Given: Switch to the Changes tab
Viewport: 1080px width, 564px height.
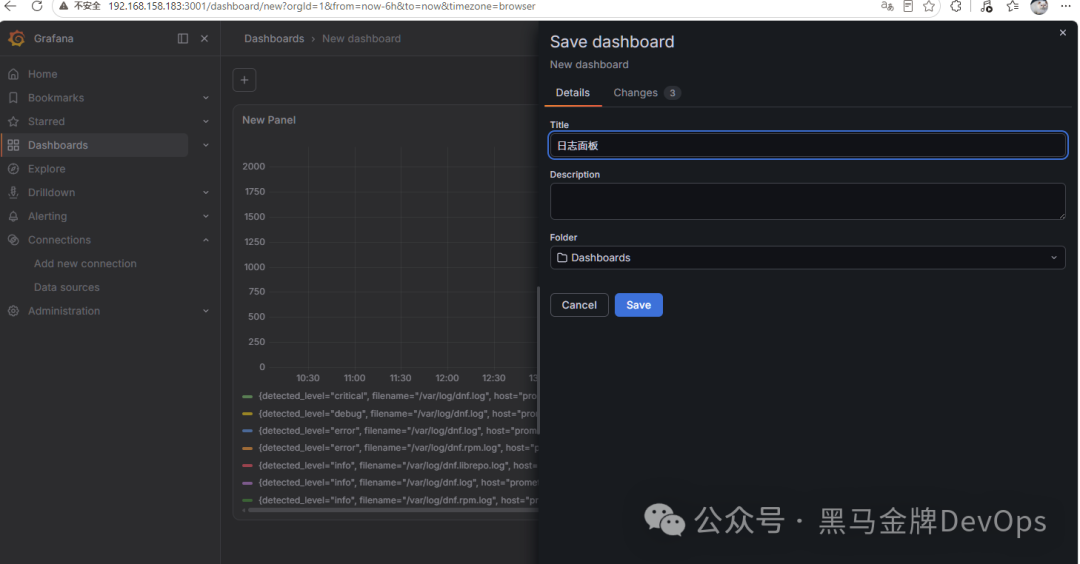Looking at the screenshot, I should (647, 93).
